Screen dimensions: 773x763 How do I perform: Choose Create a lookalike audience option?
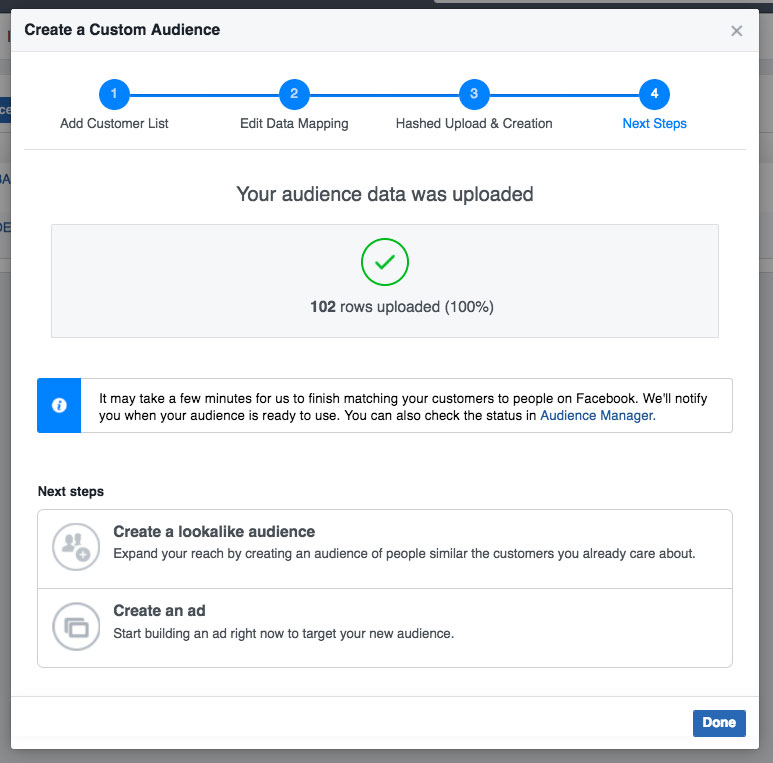pos(385,549)
